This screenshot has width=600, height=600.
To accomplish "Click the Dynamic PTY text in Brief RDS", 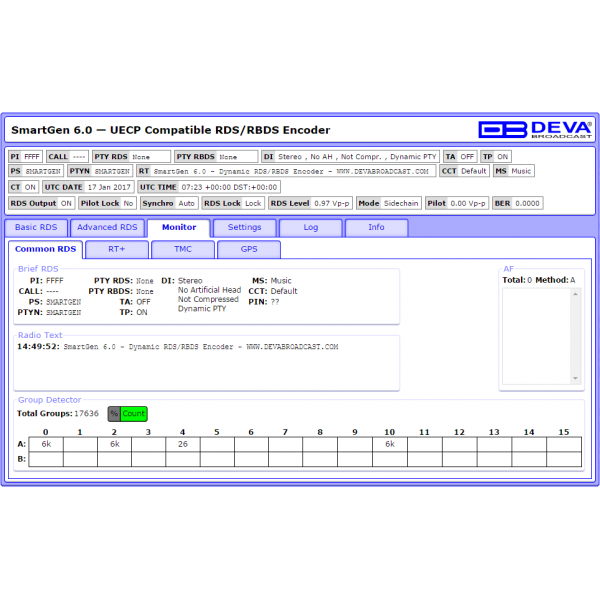I will click(202, 309).
